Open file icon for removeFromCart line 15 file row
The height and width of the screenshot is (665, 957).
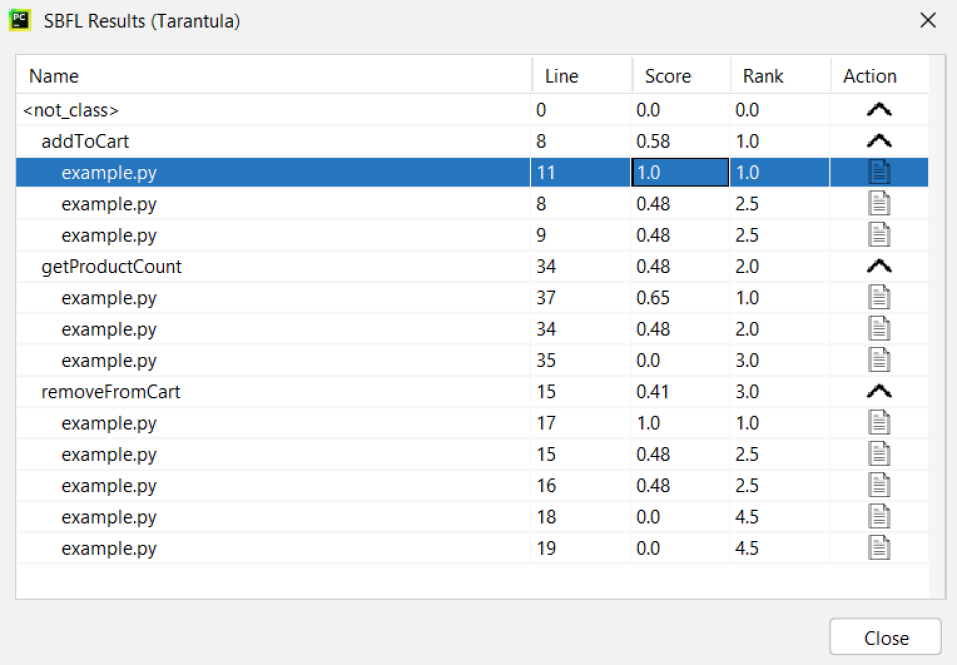(x=879, y=454)
